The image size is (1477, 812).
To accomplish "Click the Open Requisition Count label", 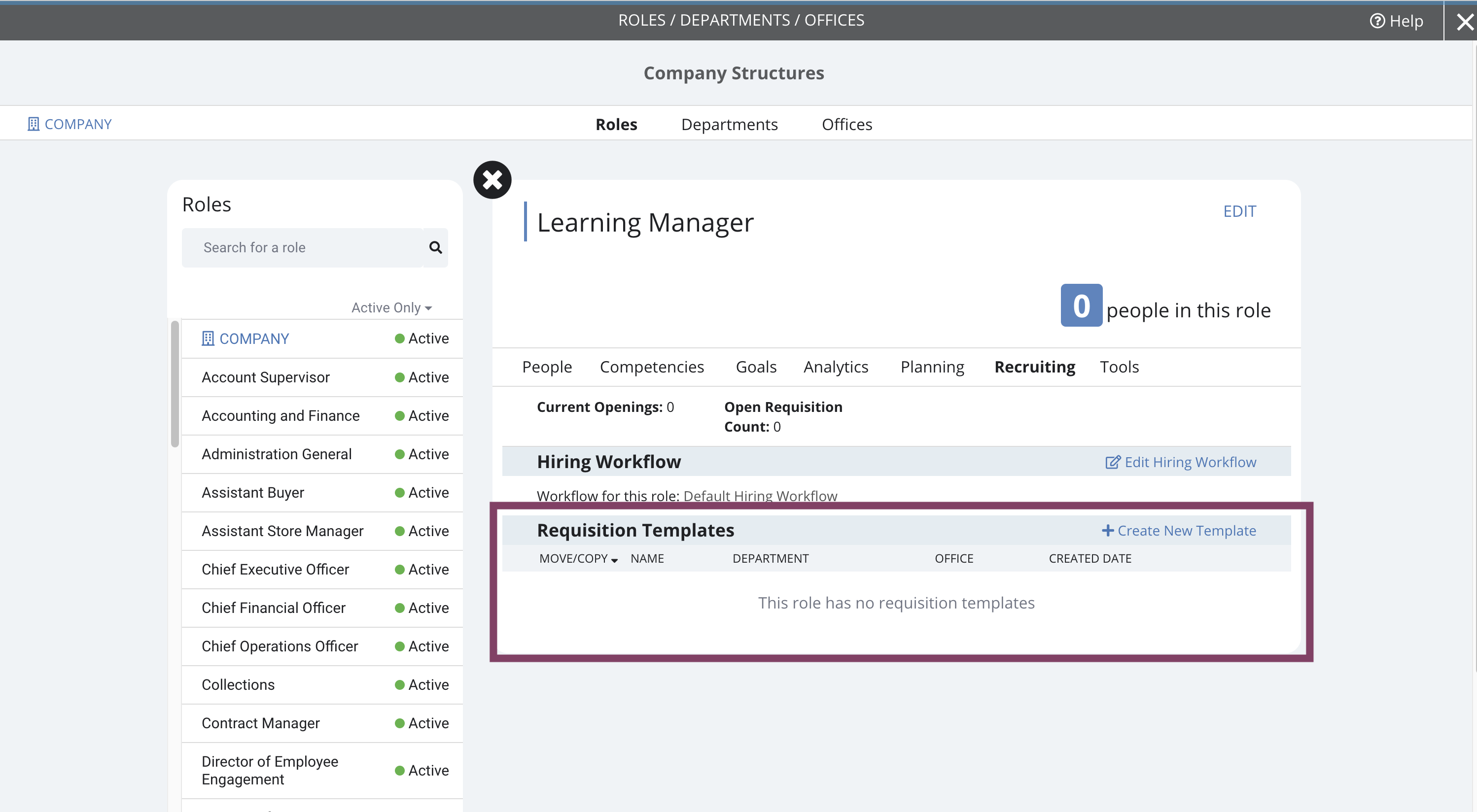I will (783, 417).
